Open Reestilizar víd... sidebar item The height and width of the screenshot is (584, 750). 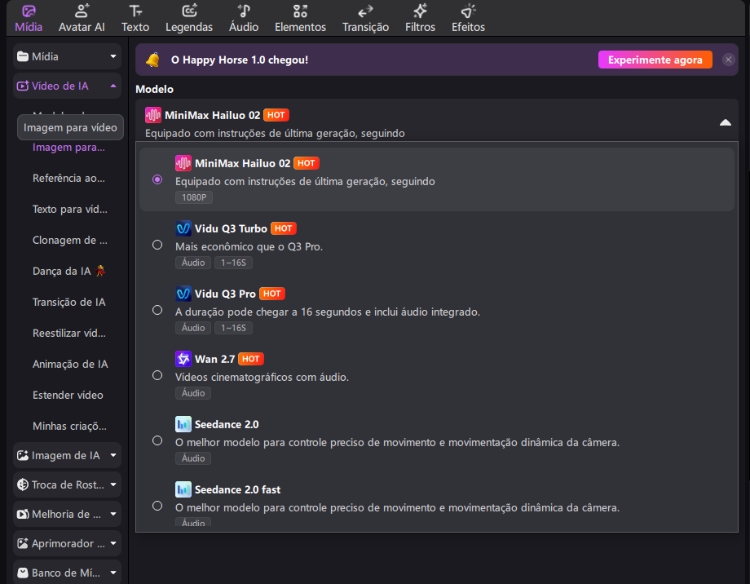(69, 333)
